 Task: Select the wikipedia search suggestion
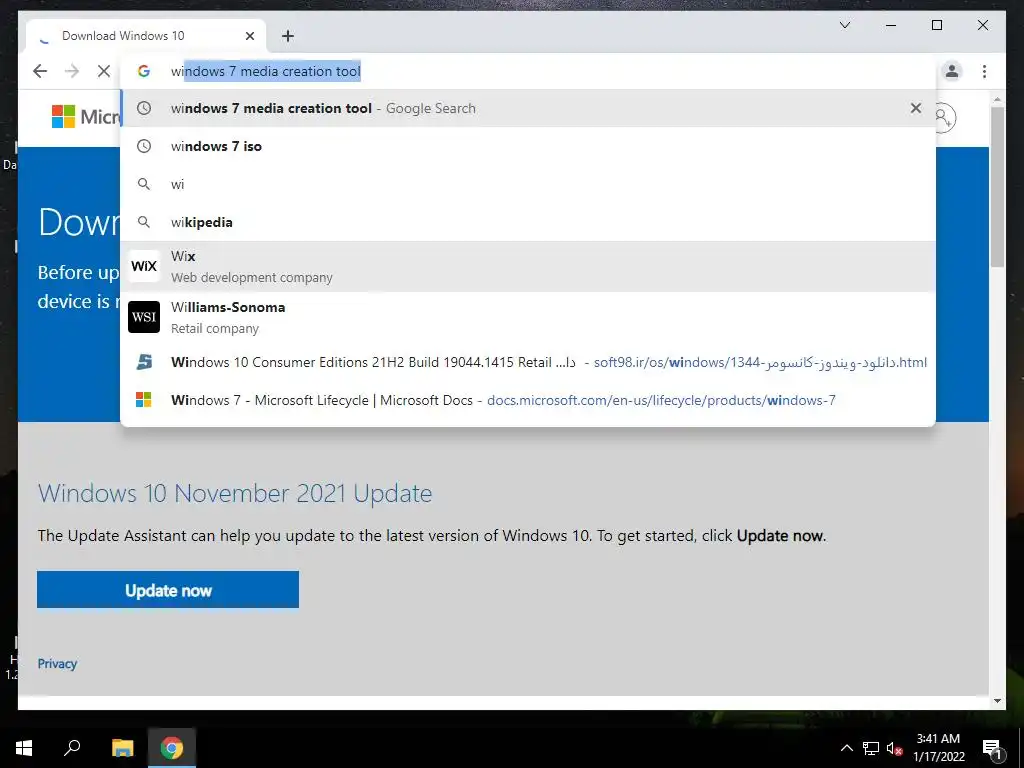coord(528,222)
